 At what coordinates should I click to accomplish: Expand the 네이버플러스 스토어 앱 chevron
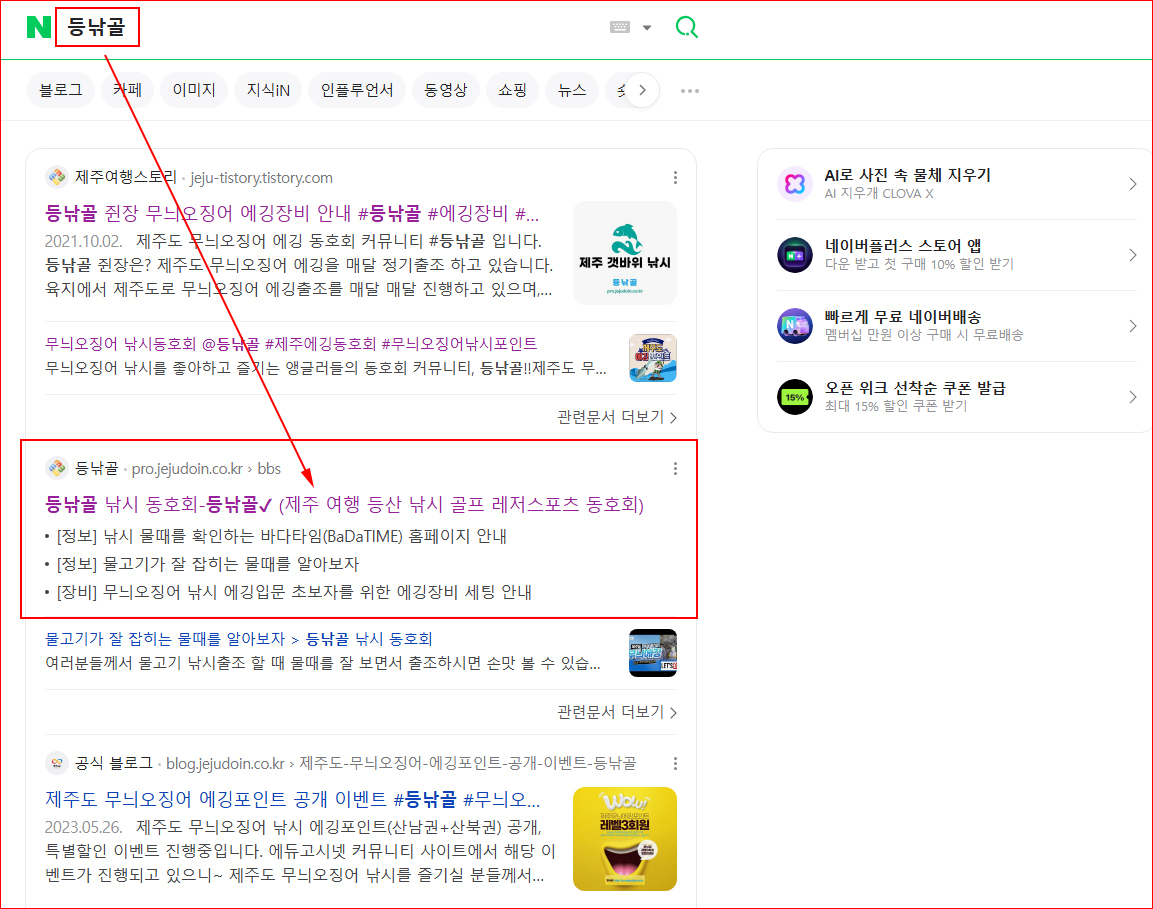point(1132,255)
